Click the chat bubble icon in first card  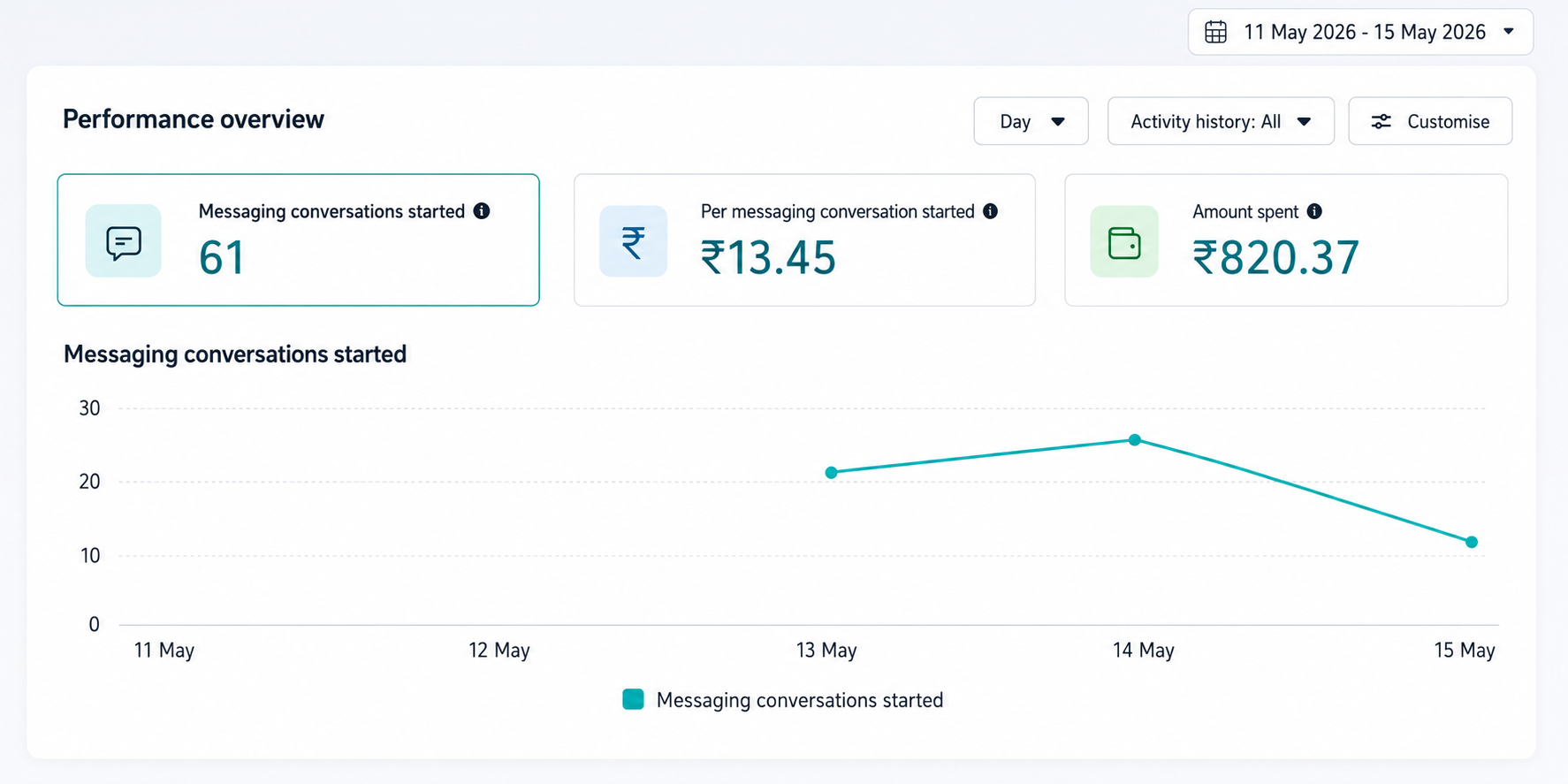tap(124, 241)
